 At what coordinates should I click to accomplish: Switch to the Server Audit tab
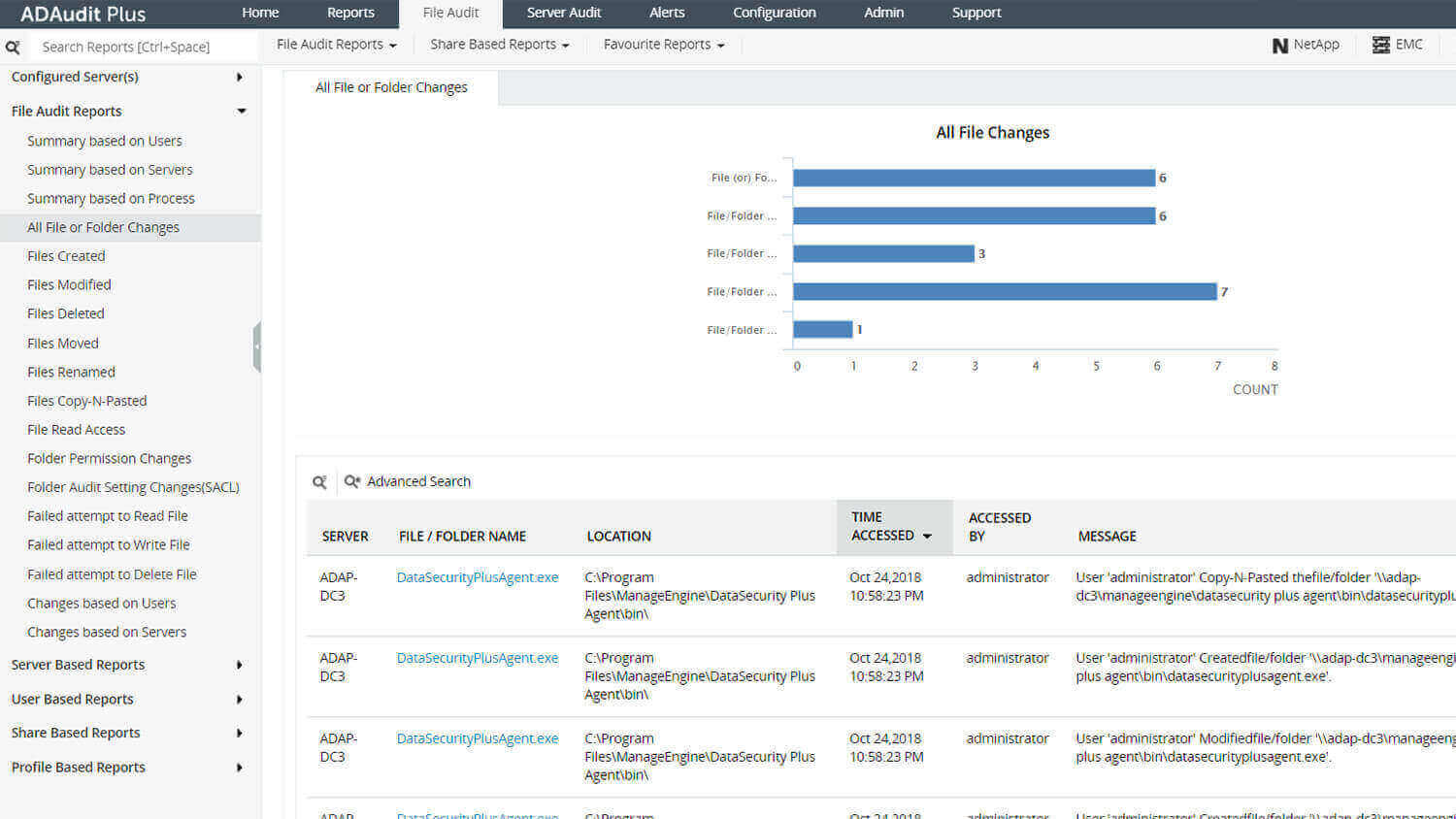pos(563,13)
